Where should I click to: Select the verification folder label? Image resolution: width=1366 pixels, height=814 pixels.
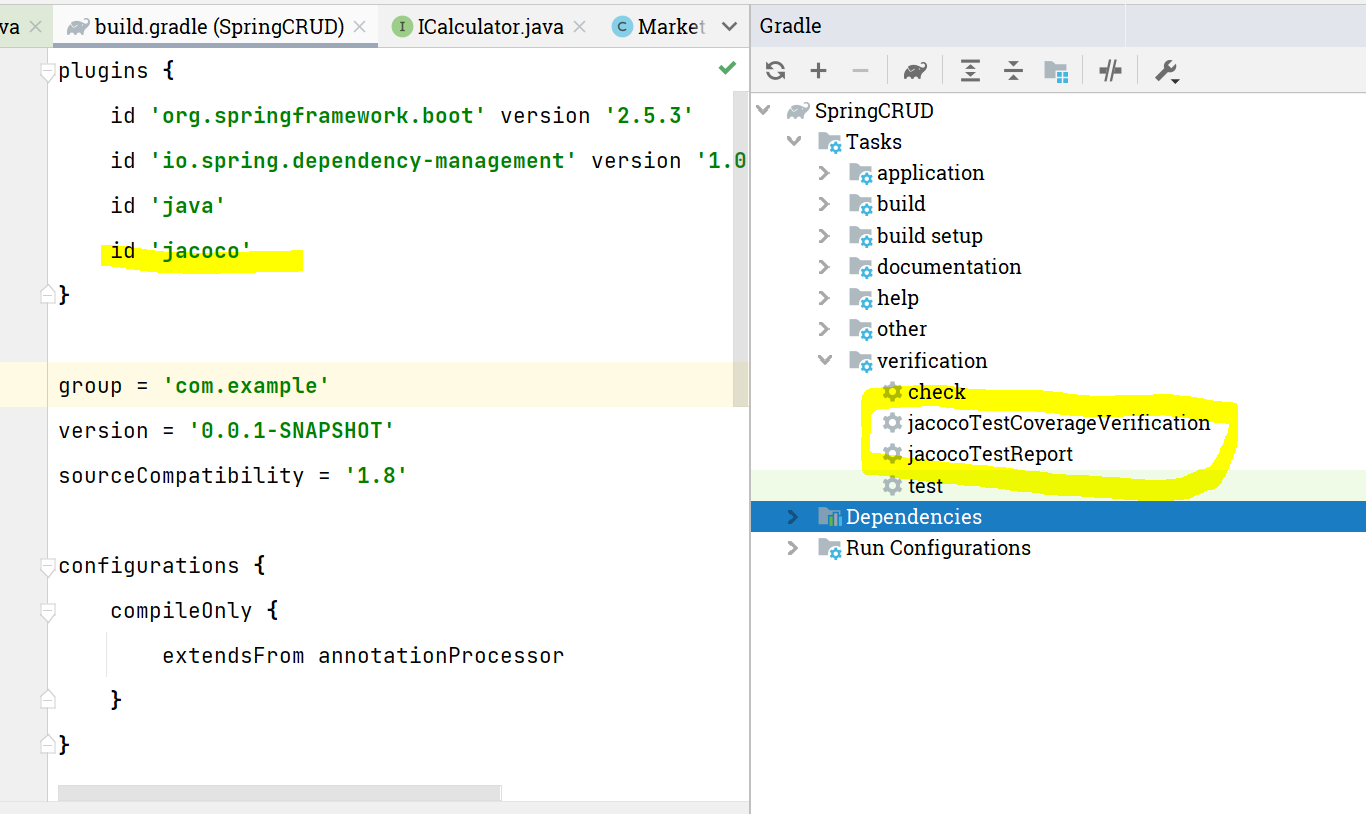932,360
